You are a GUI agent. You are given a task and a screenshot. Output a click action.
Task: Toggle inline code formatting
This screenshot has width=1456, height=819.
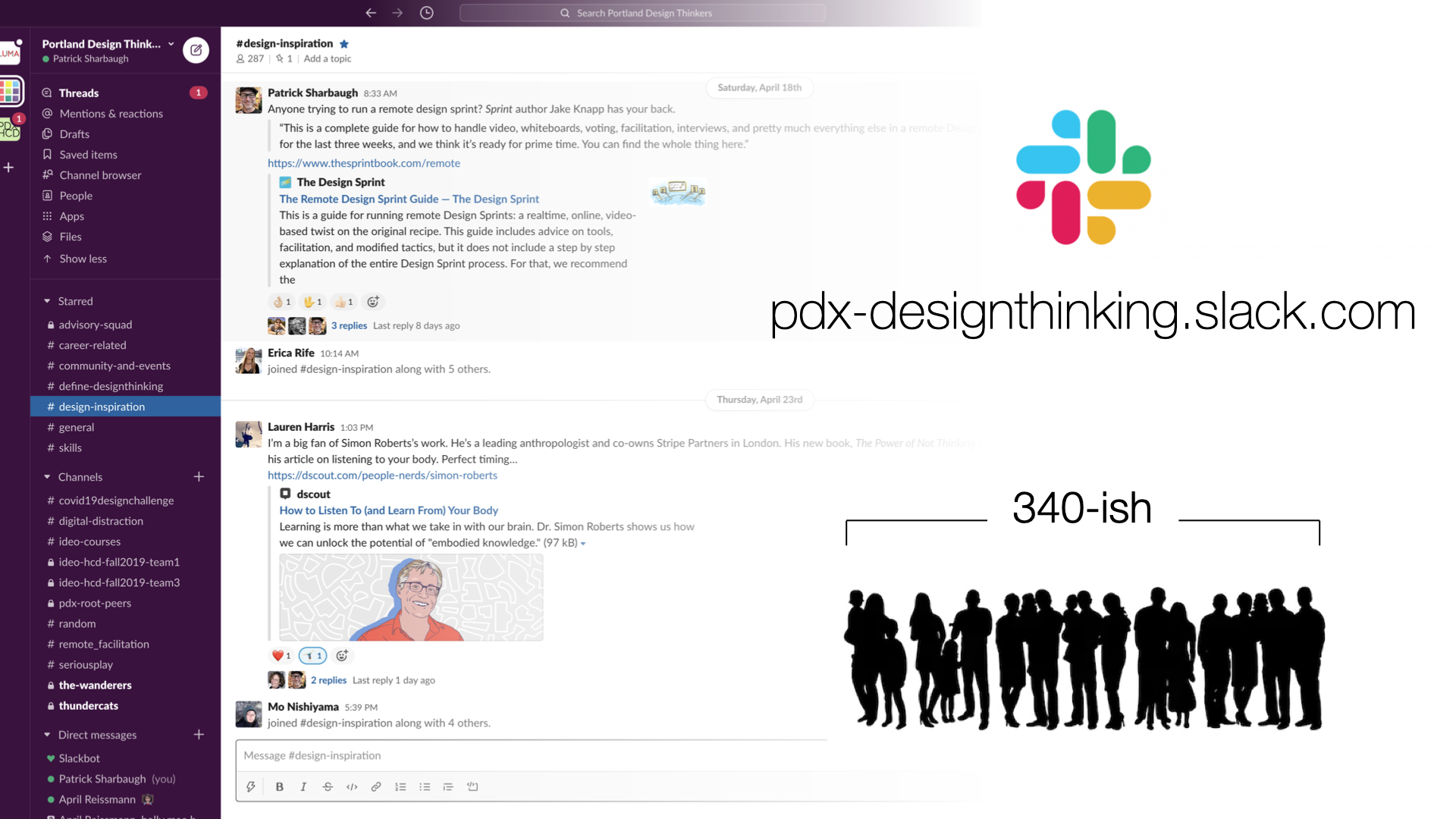(x=352, y=786)
